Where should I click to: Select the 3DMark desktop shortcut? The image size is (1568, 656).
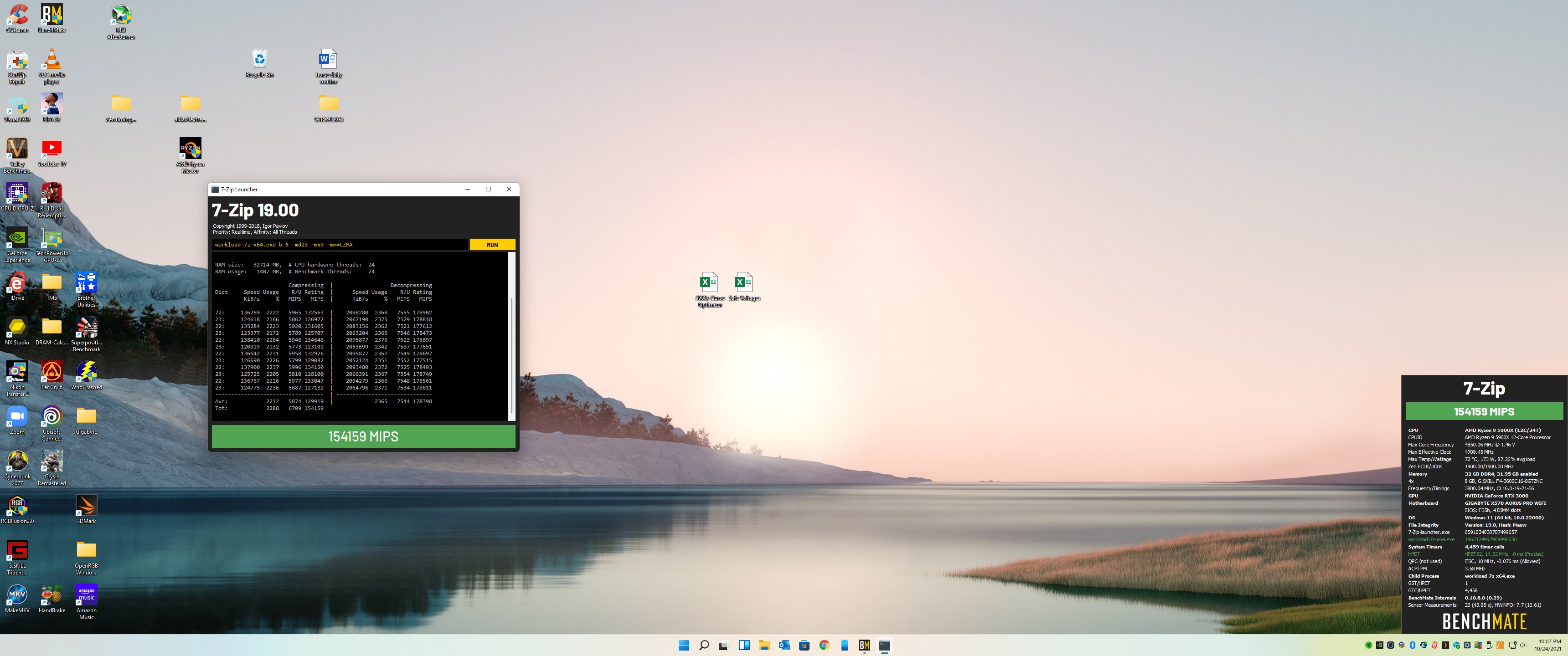[x=87, y=510]
